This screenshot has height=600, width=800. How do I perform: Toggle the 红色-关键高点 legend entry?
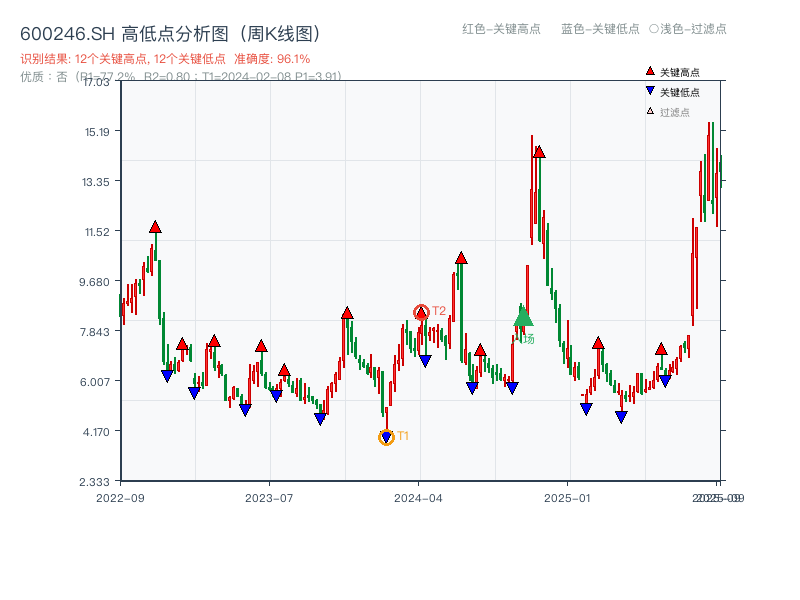click(499, 30)
